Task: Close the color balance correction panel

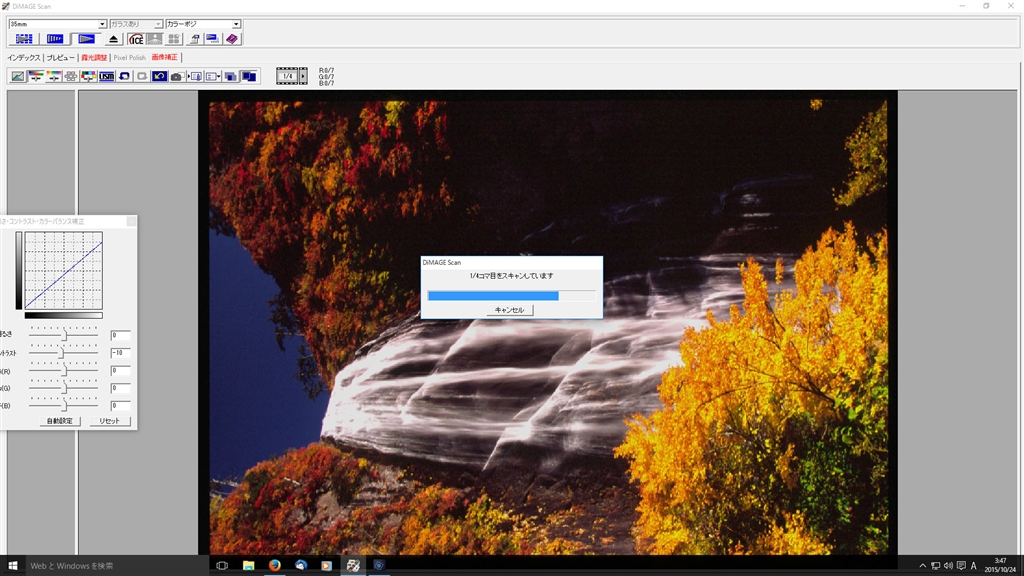Action: (131, 221)
